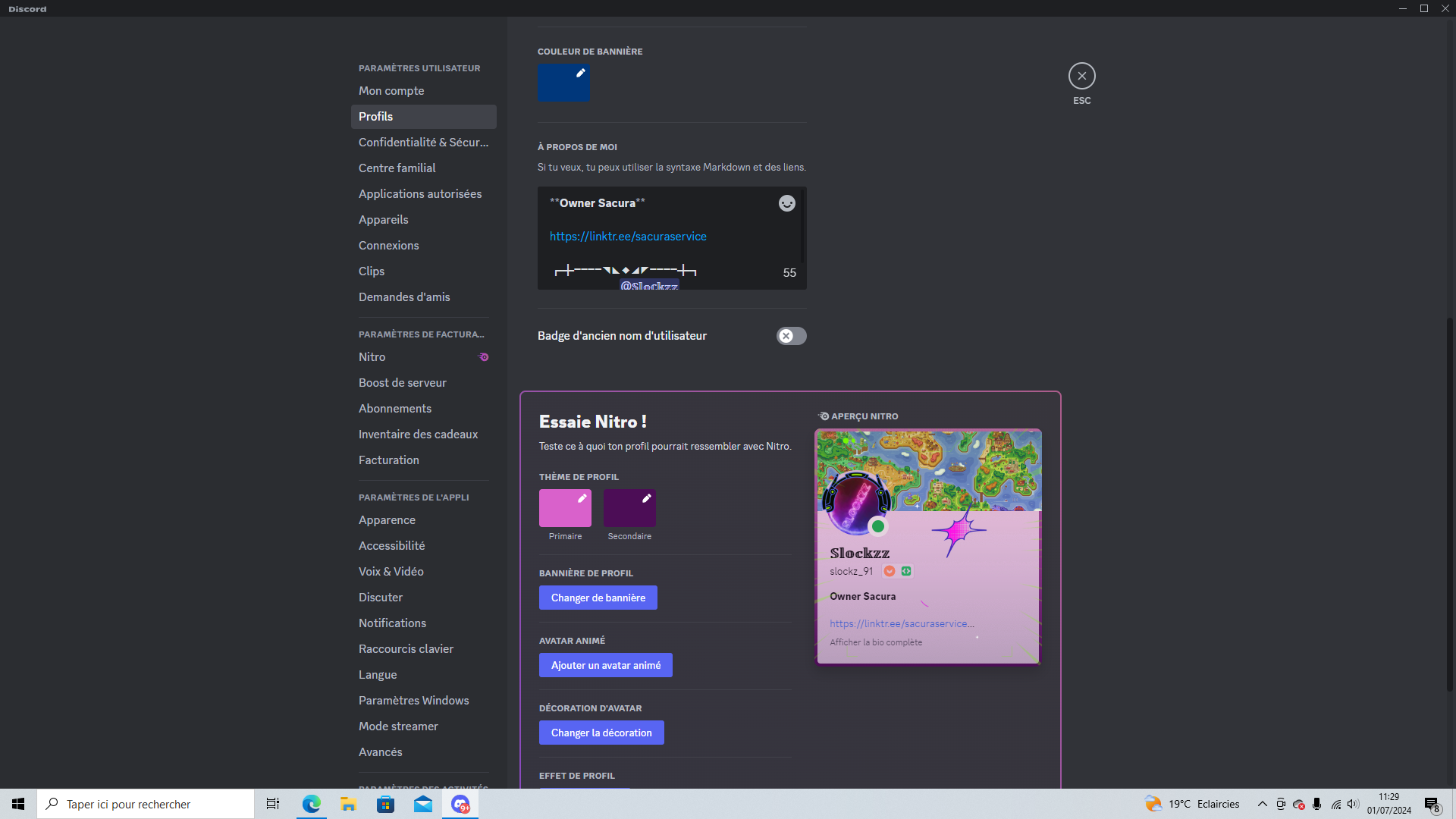
Task: Open the Discuter settings
Action: pyautogui.click(x=423, y=598)
